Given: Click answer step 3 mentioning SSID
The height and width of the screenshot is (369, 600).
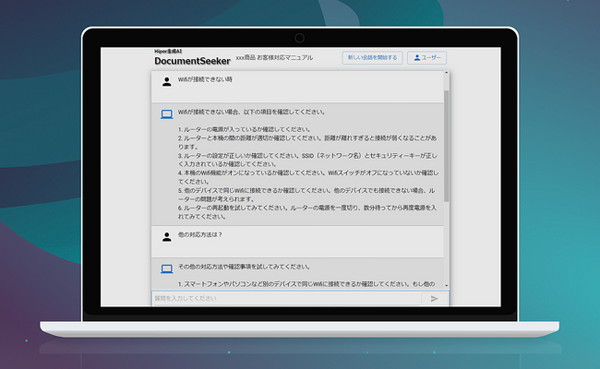Looking at the screenshot, I should pyautogui.click(x=307, y=160).
